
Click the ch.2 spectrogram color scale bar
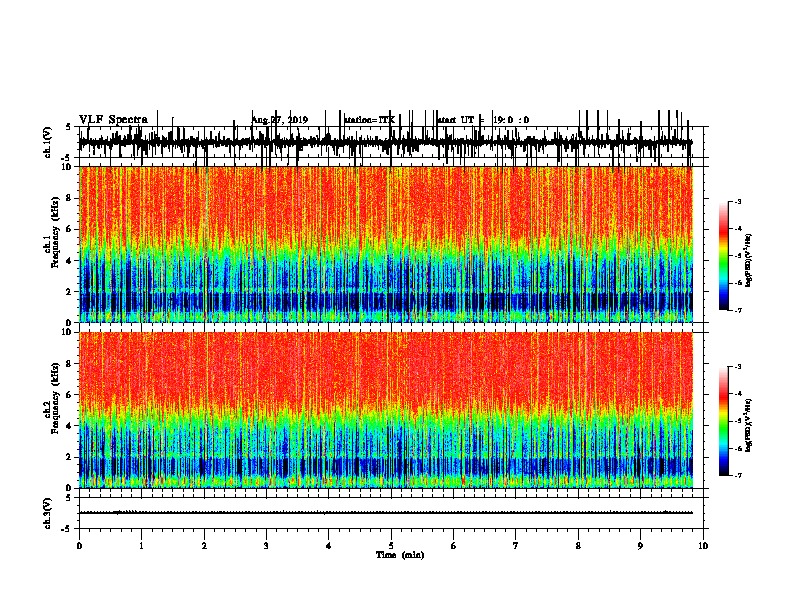[723, 421]
